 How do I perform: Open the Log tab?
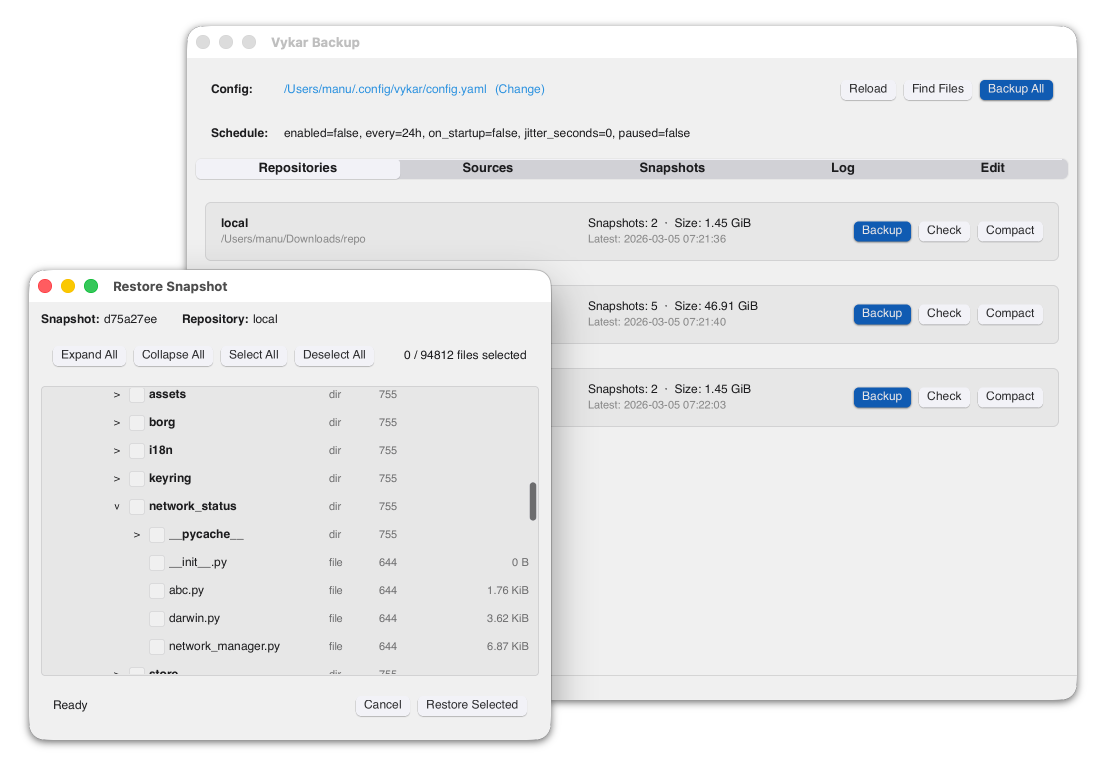coord(842,168)
